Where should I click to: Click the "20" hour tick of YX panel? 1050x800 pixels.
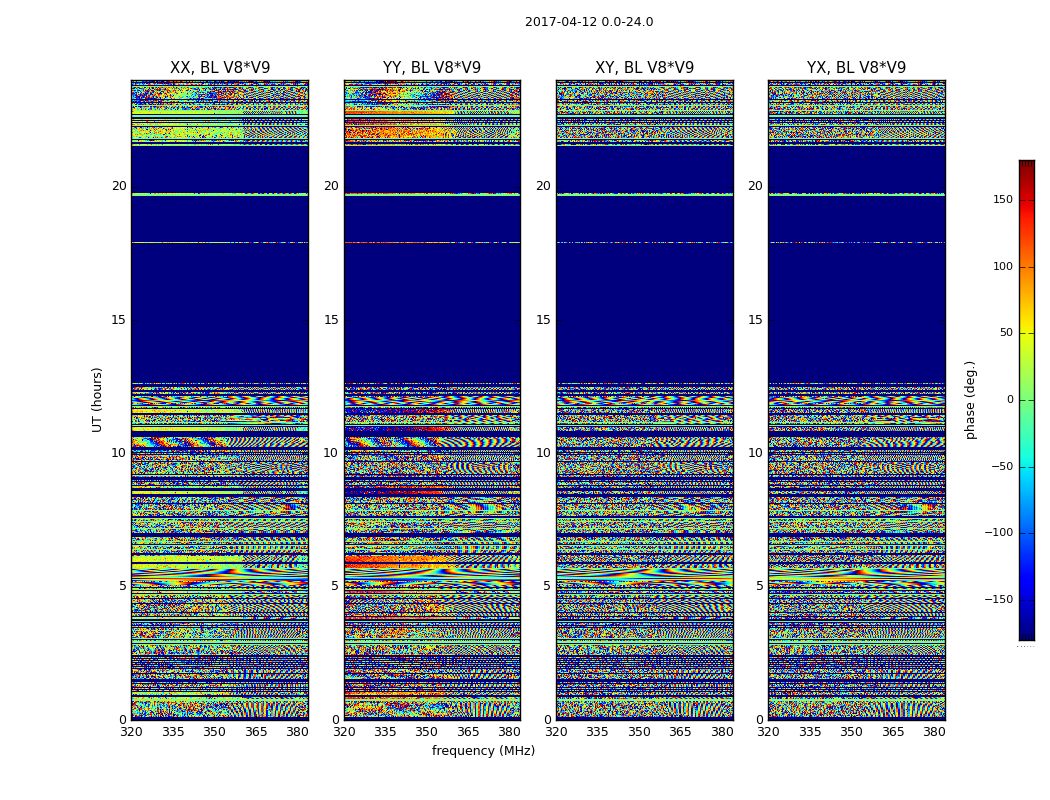coord(755,186)
